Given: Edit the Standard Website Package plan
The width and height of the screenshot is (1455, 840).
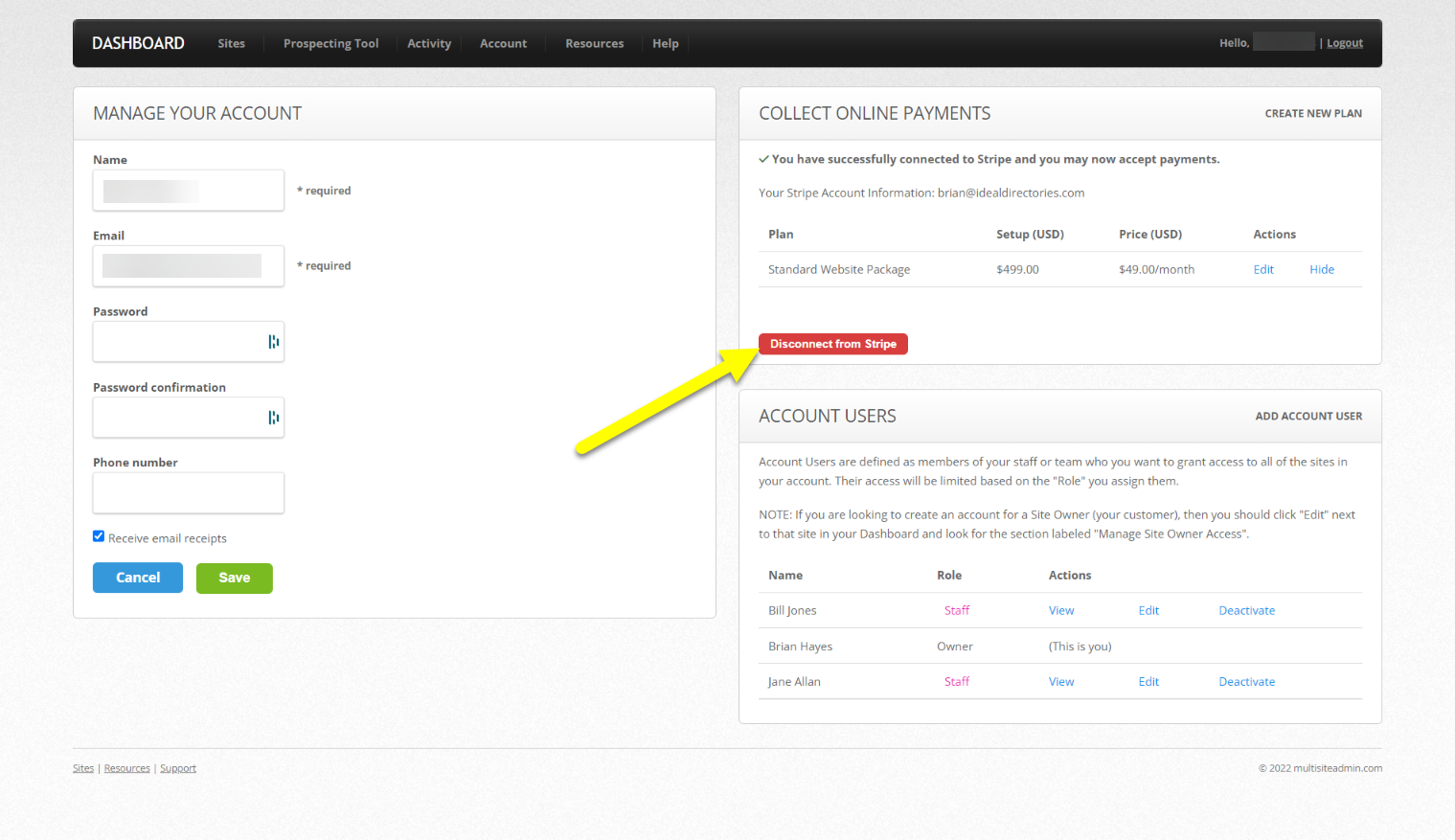Looking at the screenshot, I should [x=1263, y=269].
